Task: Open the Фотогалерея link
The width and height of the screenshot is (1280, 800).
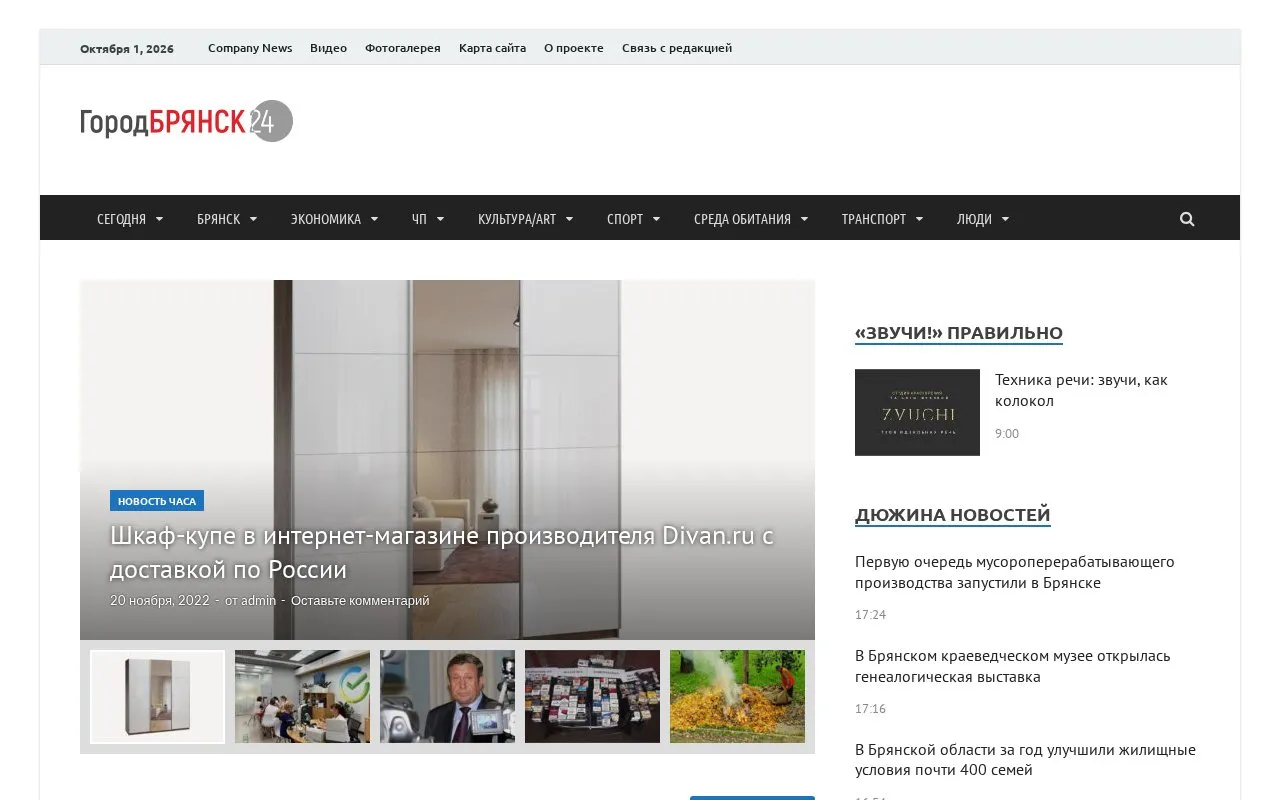Action: [x=402, y=48]
